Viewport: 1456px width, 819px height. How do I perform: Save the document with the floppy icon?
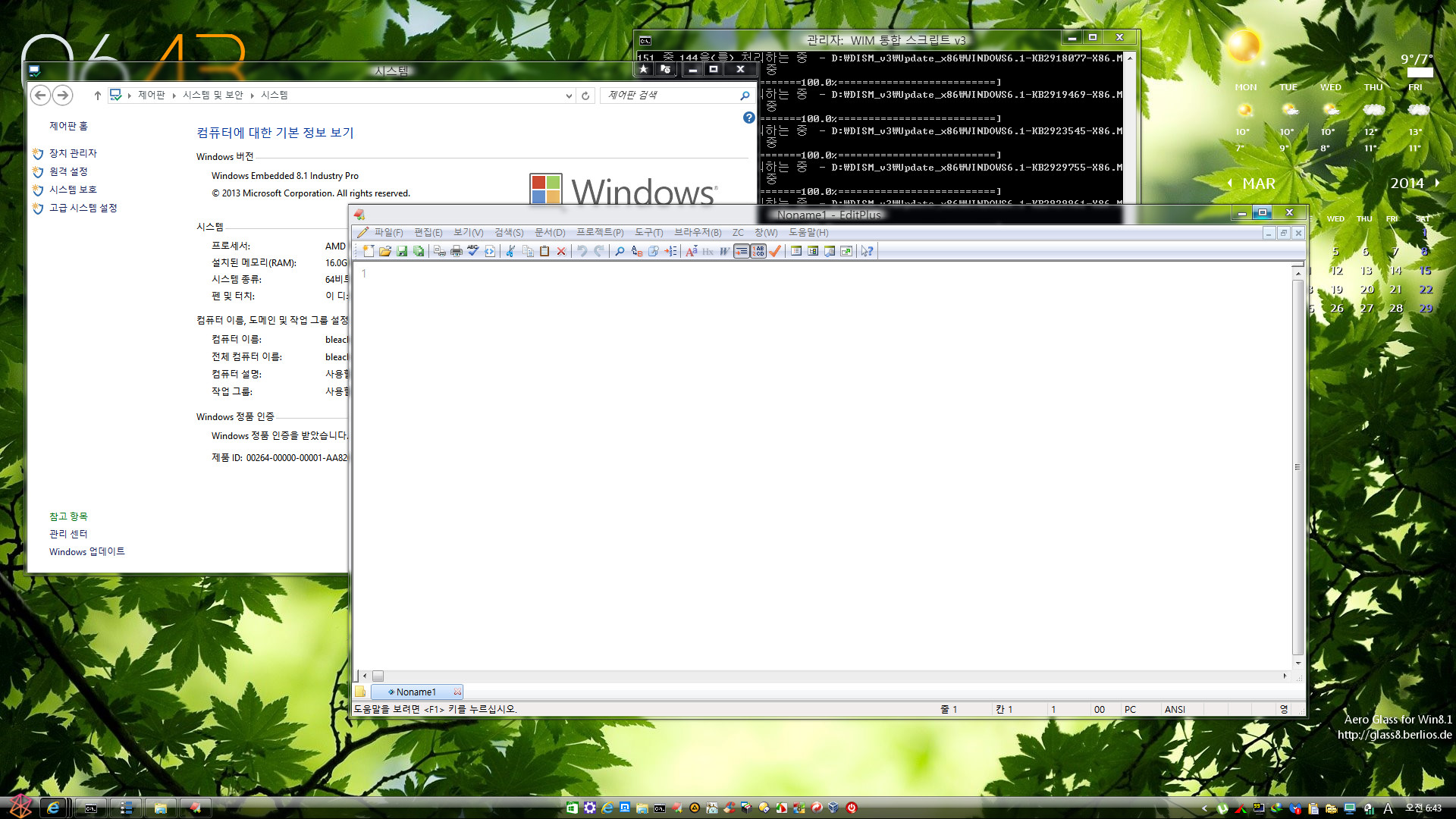(402, 251)
